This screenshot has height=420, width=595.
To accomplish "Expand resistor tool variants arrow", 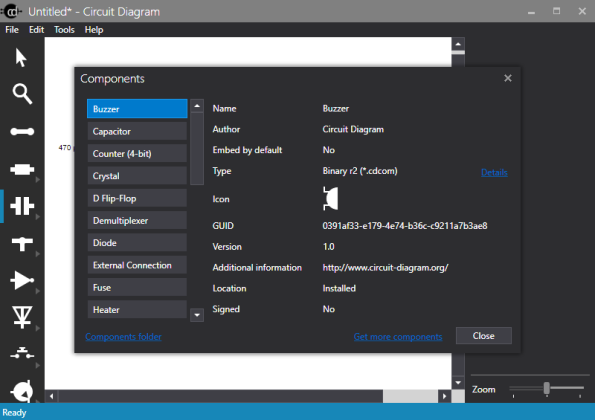I will point(38,179).
